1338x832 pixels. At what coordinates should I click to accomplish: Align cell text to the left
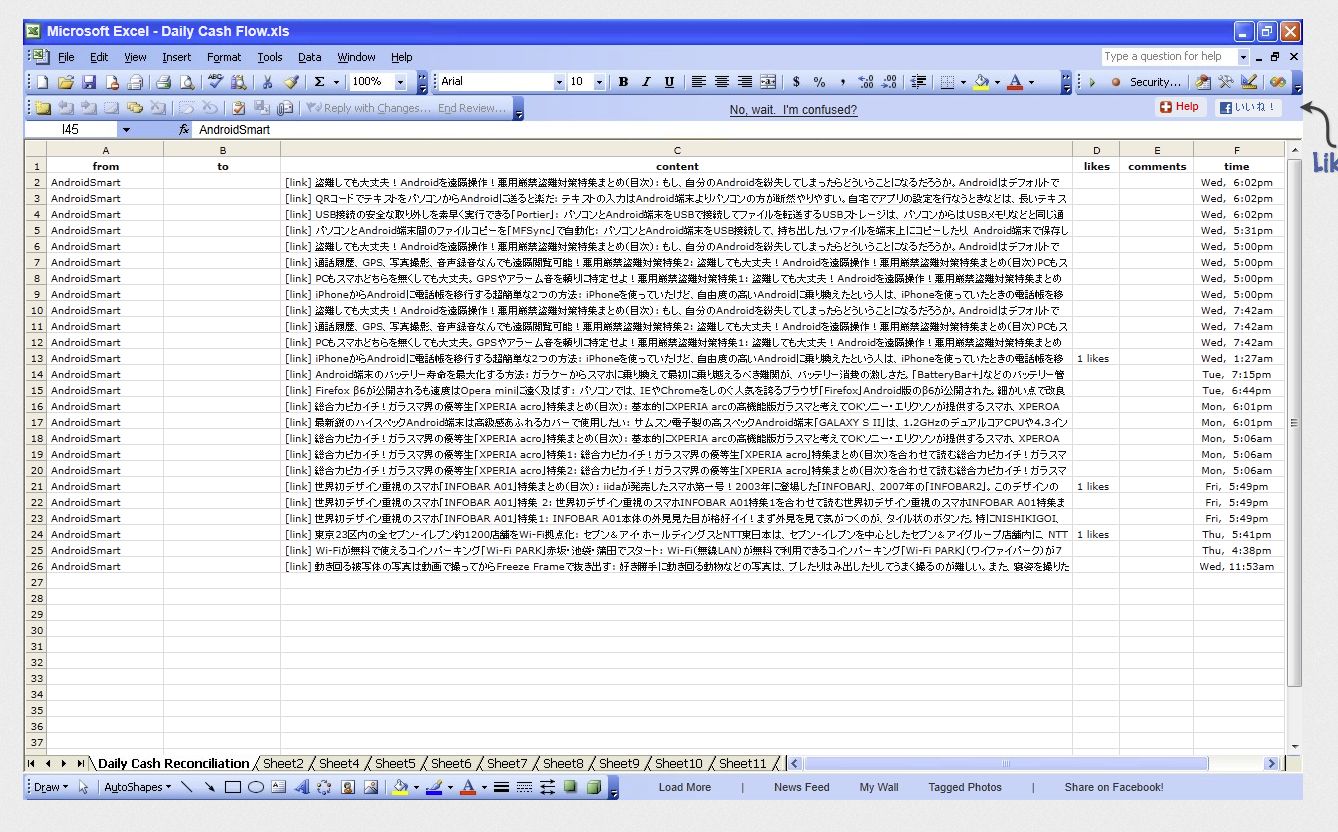click(699, 82)
